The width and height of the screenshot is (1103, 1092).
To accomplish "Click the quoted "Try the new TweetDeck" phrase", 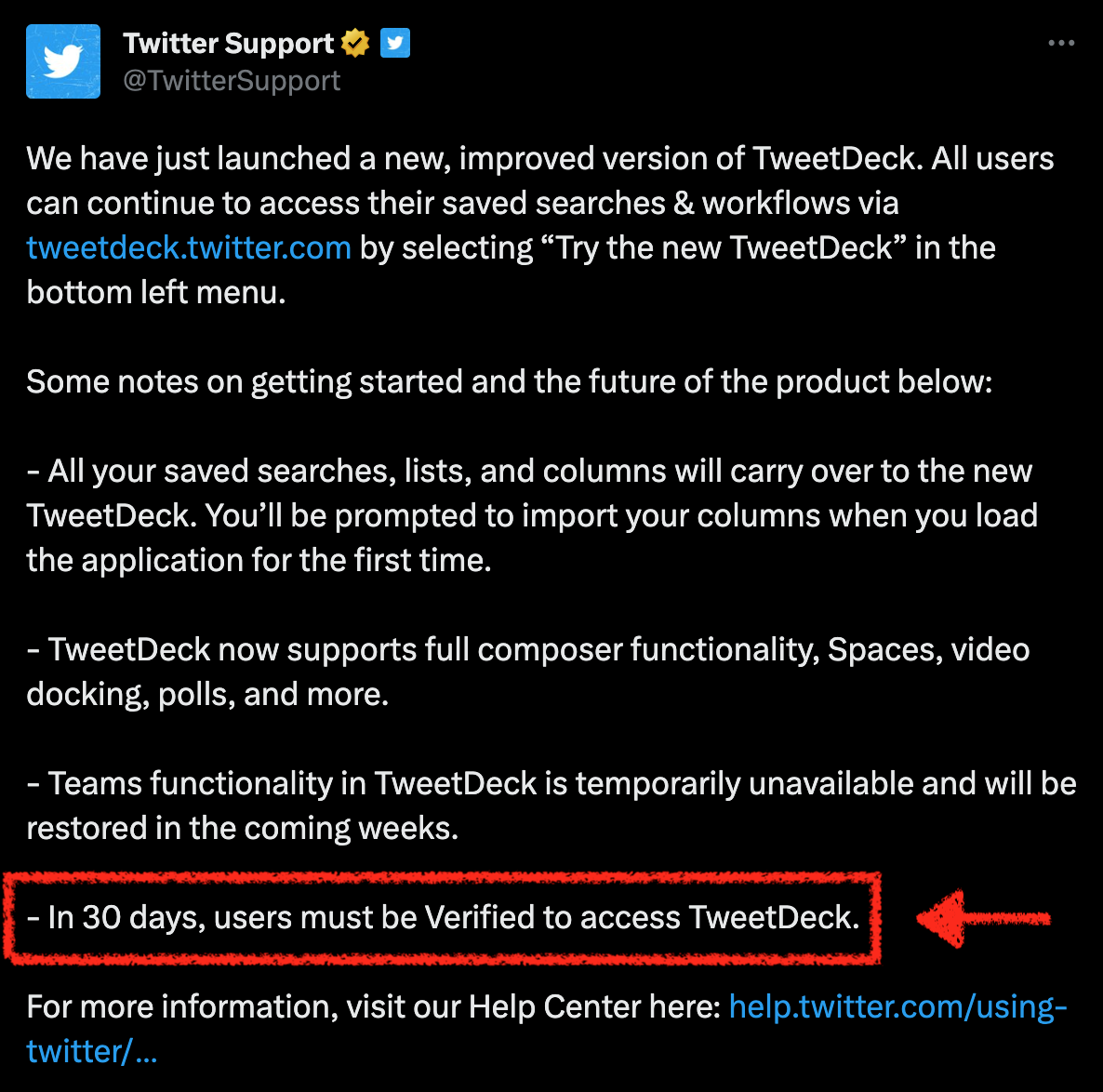I will point(724,247).
